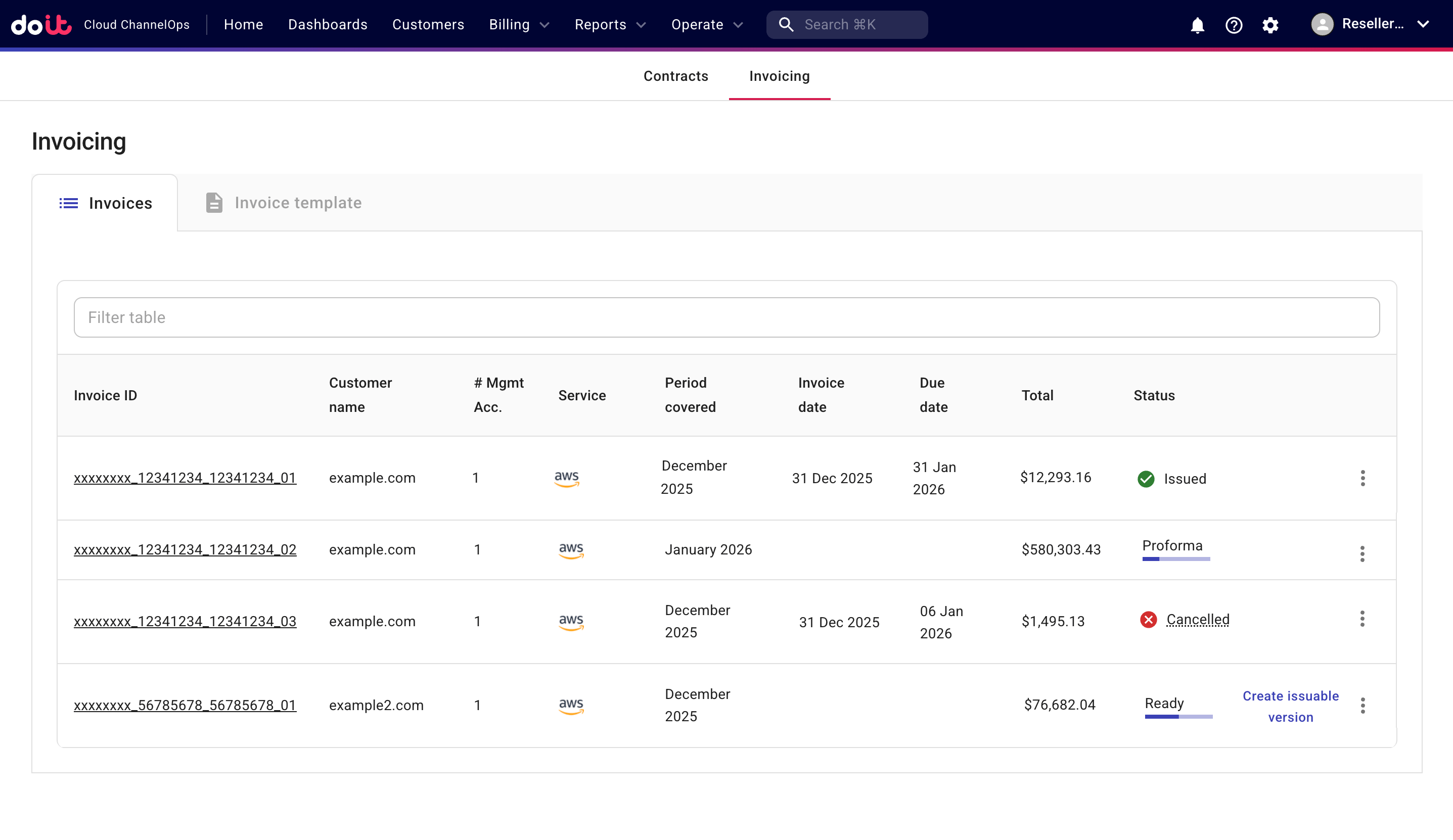Click the Cancelled status cross icon

point(1148,620)
